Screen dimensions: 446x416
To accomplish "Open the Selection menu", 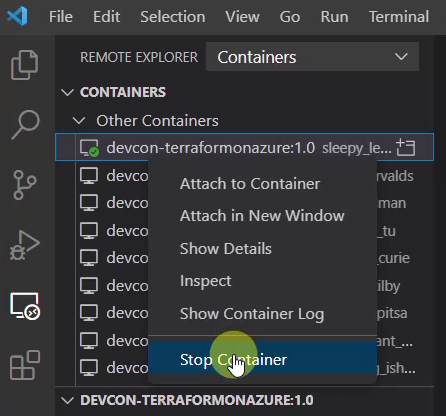I will point(173,17).
